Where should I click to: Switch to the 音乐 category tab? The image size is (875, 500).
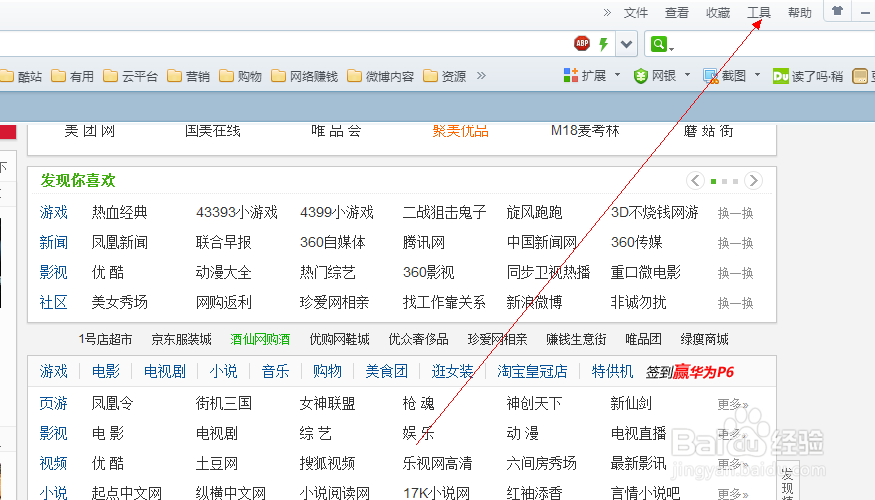tap(275, 372)
